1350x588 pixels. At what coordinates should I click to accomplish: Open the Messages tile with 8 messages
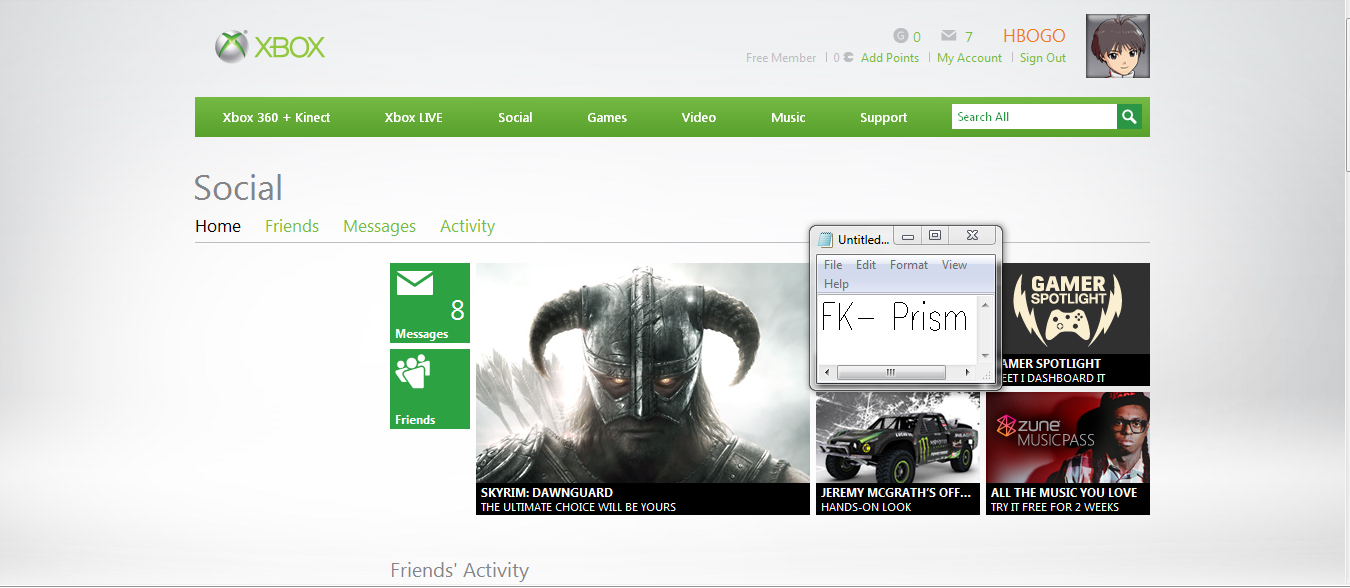point(430,303)
